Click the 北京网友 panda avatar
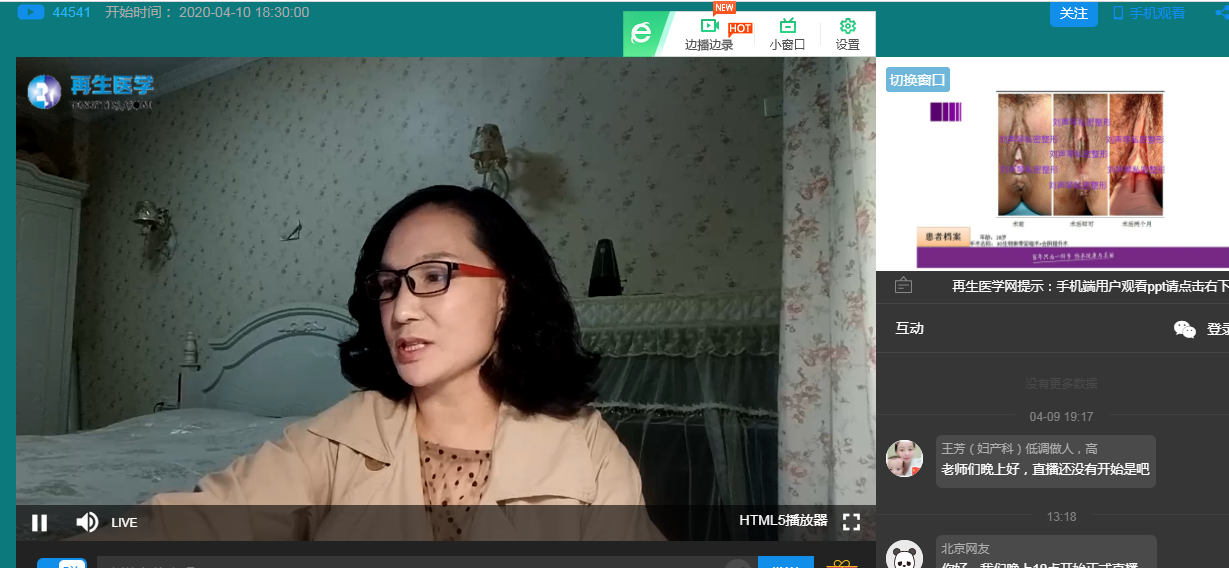This screenshot has height=568, width=1229. 905,555
